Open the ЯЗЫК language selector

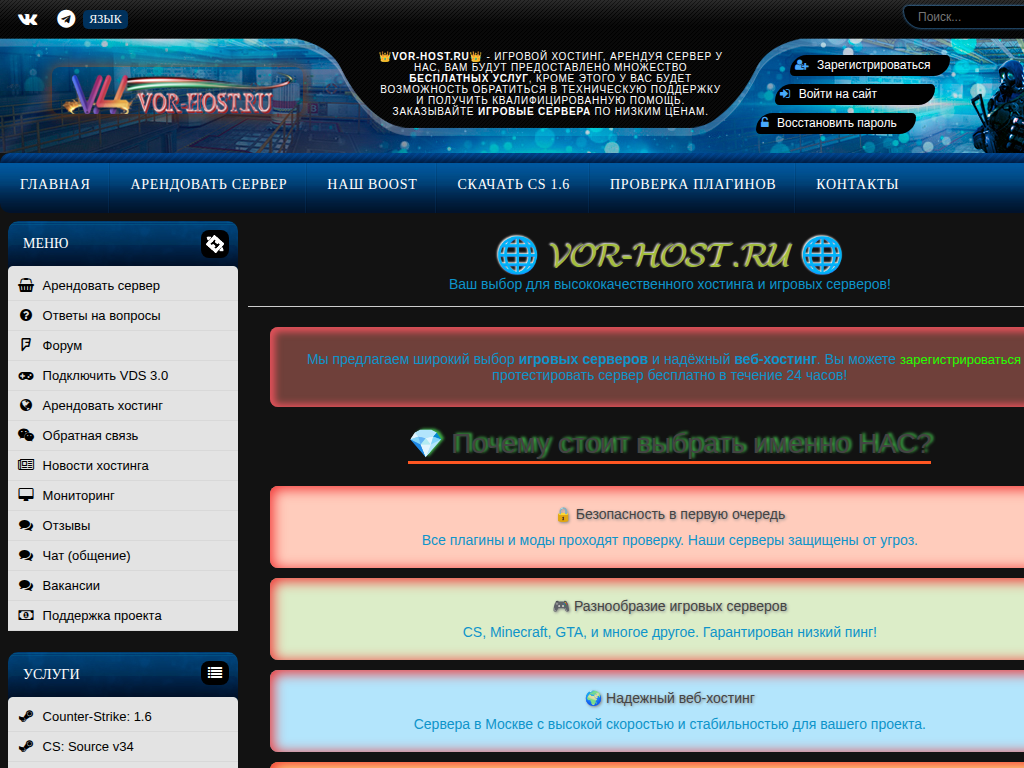[x=105, y=19]
